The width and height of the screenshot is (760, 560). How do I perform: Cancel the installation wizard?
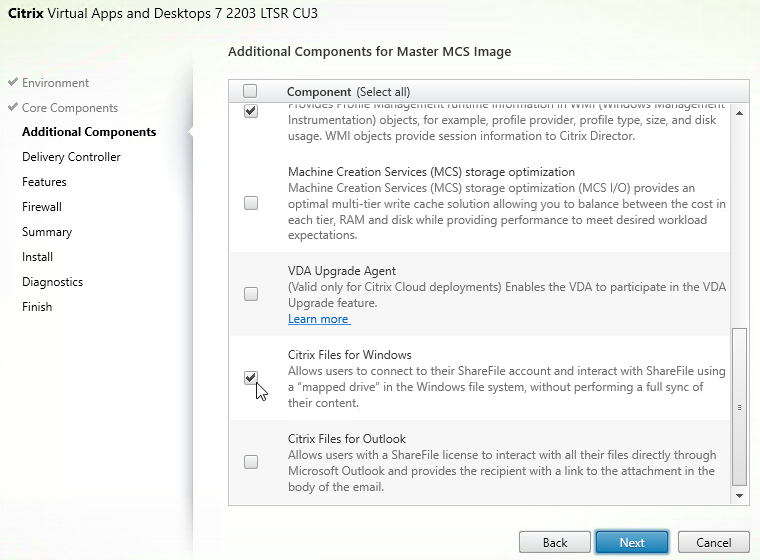[713, 542]
